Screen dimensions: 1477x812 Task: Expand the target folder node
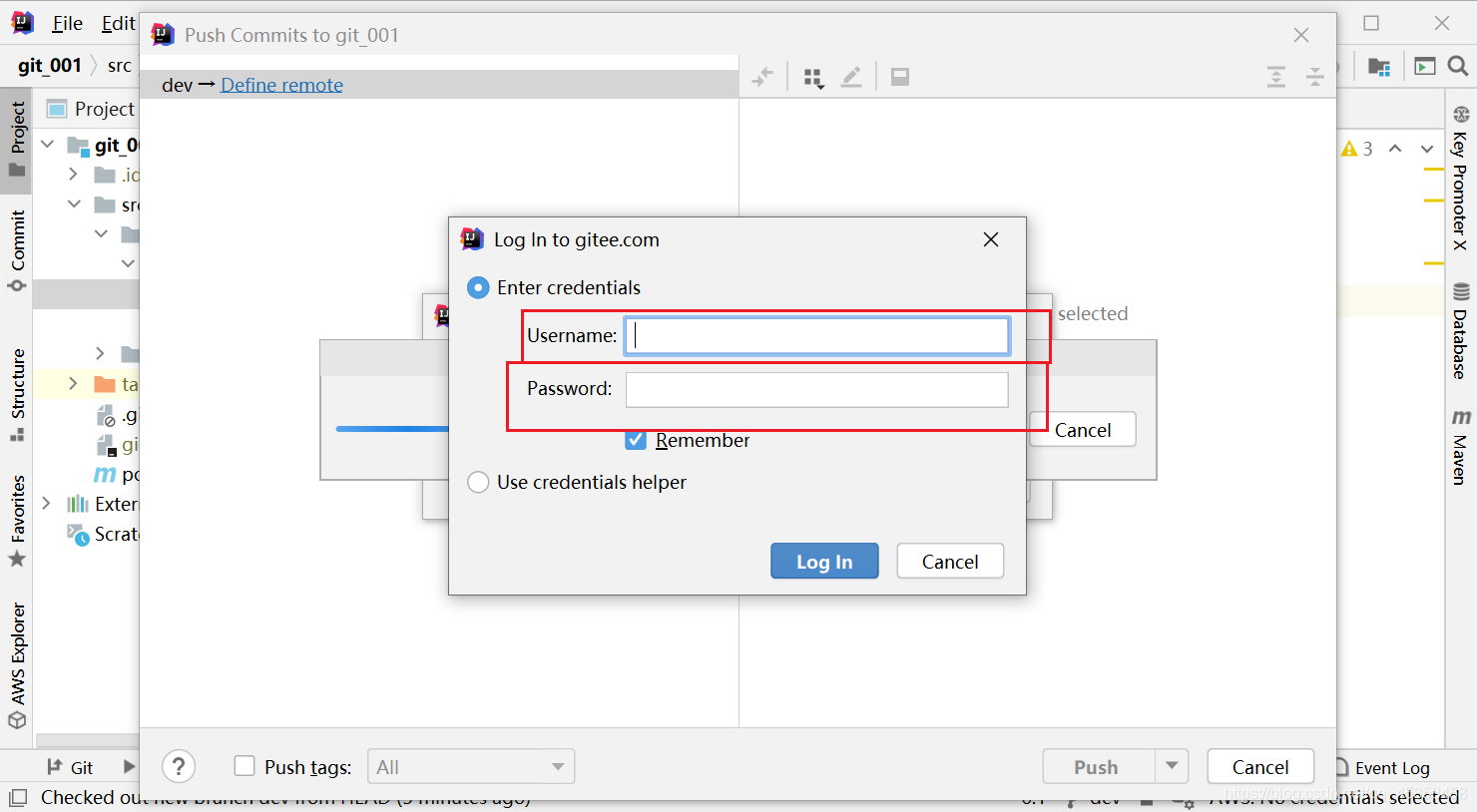coord(73,384)
